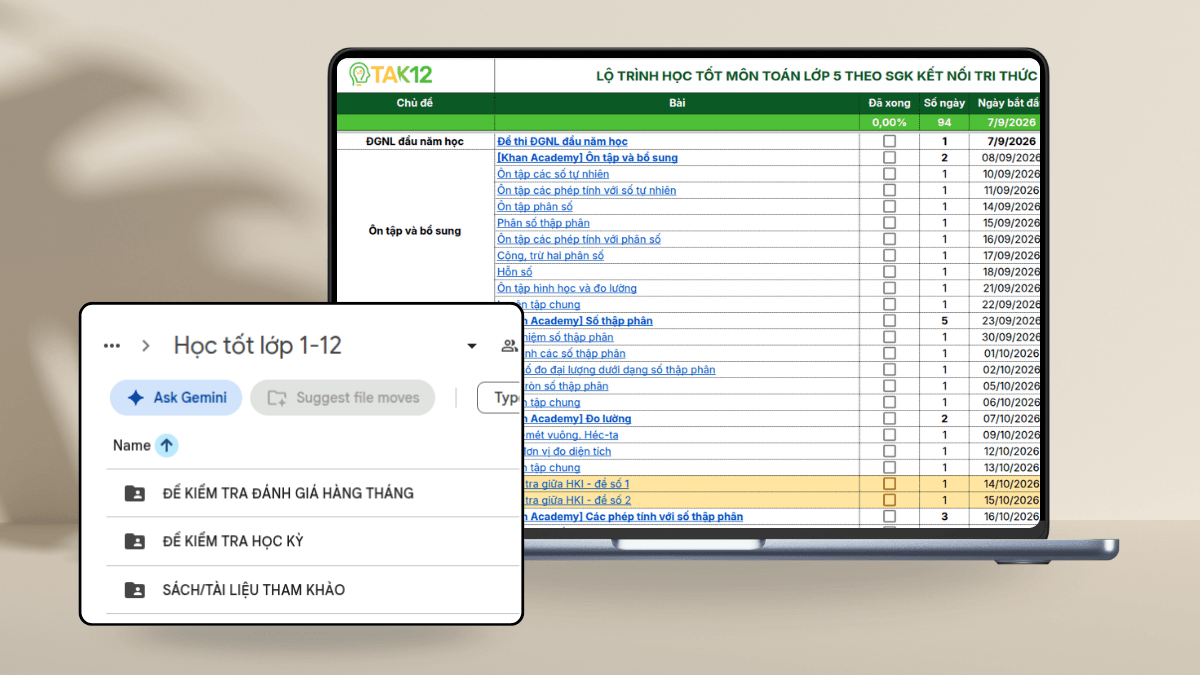Click the Suggest file moves button

tap(343, 397)
